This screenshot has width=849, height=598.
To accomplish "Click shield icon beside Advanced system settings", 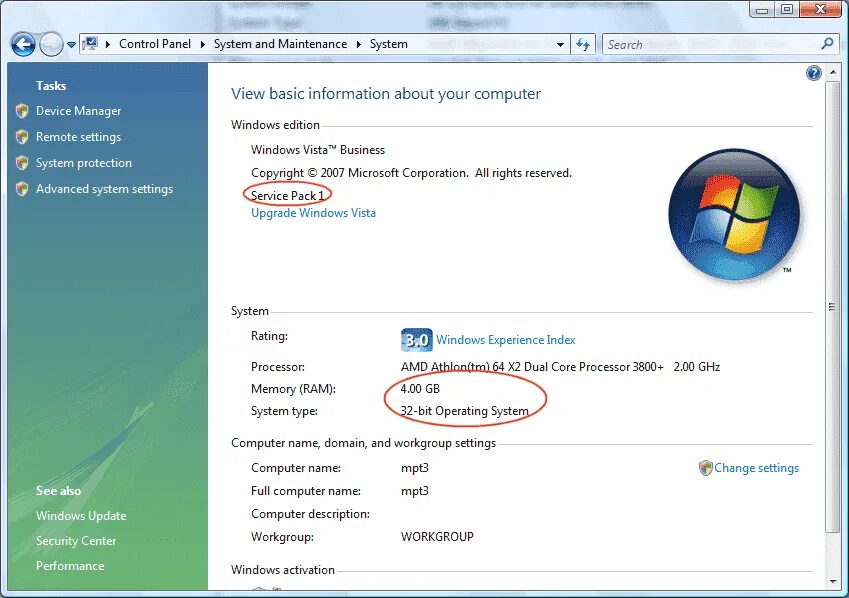I will click(22, 189).
